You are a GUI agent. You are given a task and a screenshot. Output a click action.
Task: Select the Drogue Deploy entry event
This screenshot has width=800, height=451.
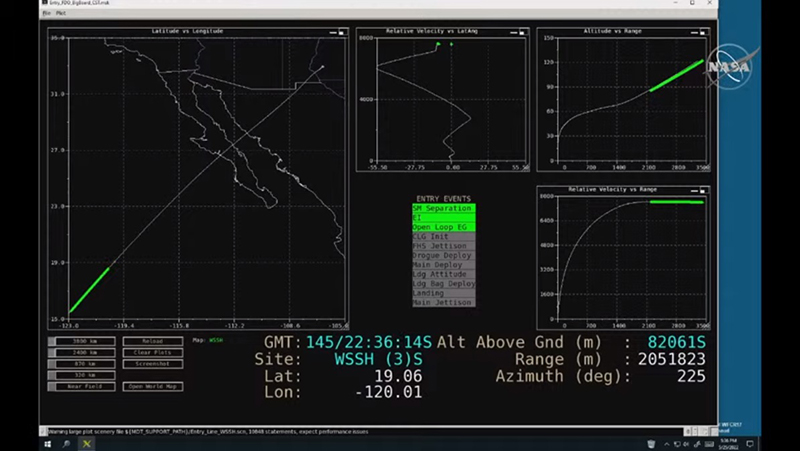pos(444,256)
